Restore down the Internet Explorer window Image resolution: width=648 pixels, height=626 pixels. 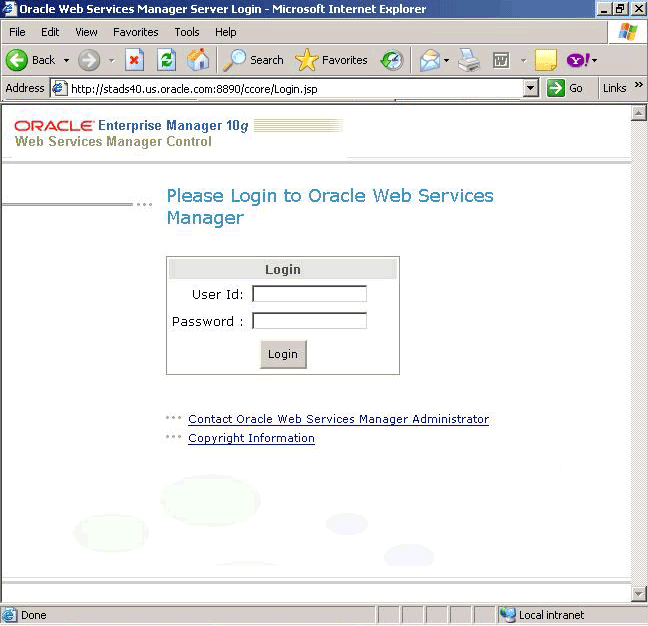pos(620,9)
